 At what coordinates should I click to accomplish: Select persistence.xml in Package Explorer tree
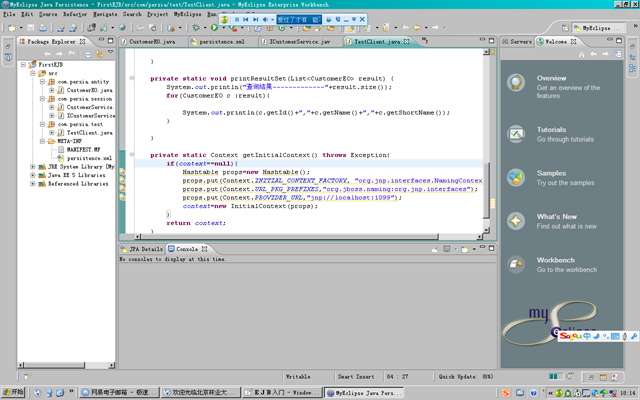click(x=89, y=158)
